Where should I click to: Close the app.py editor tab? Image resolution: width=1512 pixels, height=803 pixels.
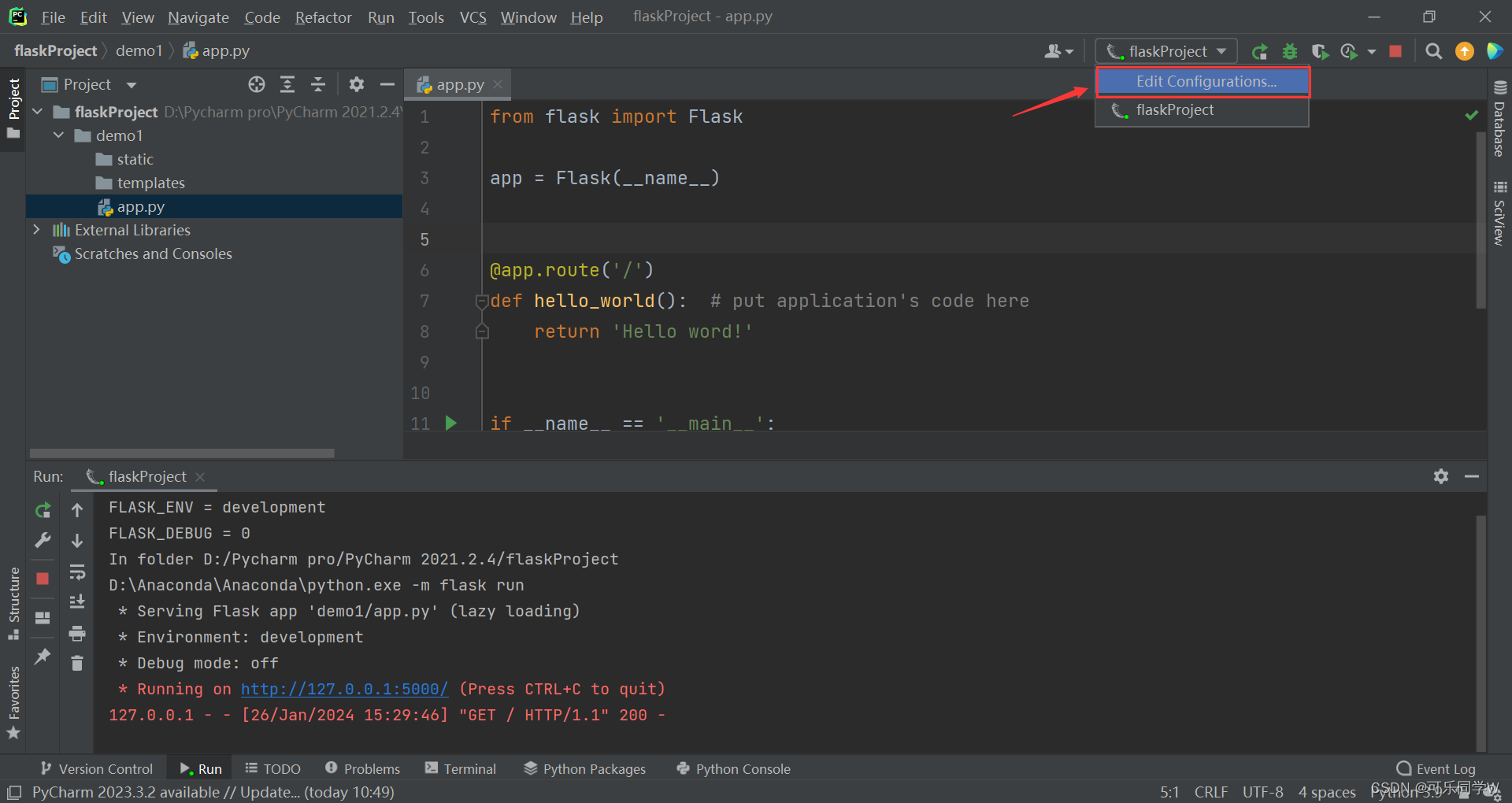click(x=498, y=84)
